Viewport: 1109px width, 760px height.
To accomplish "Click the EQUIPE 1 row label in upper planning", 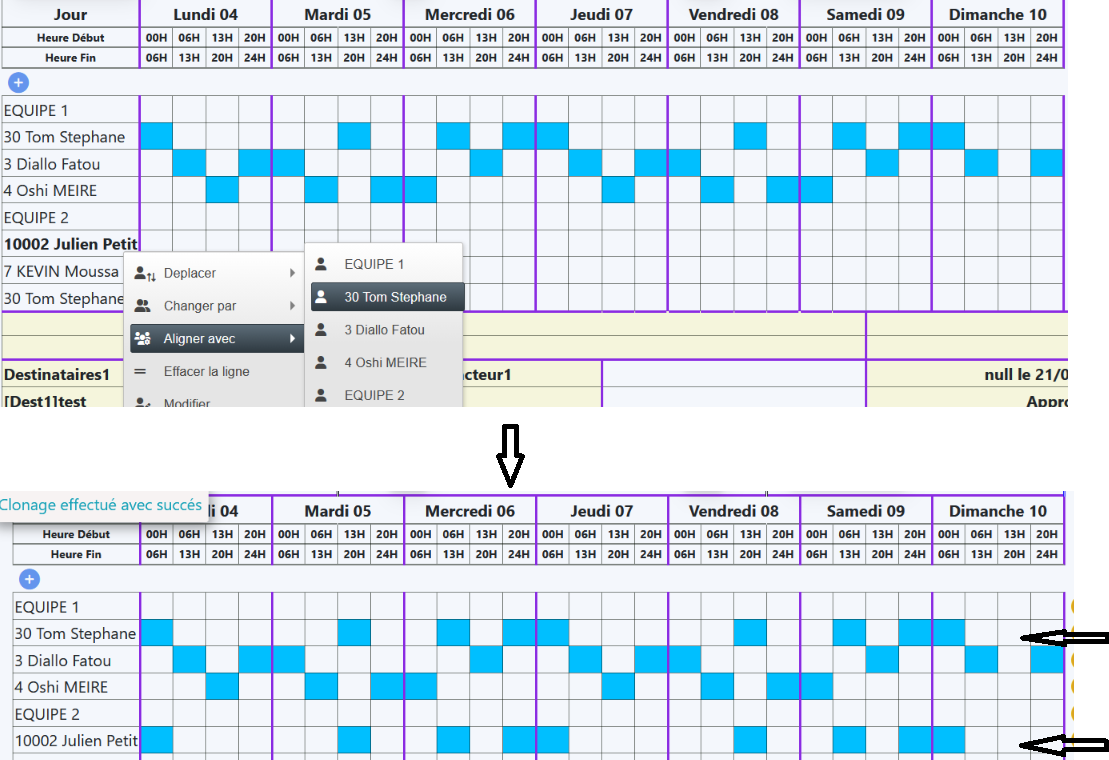I will [36, 111].
